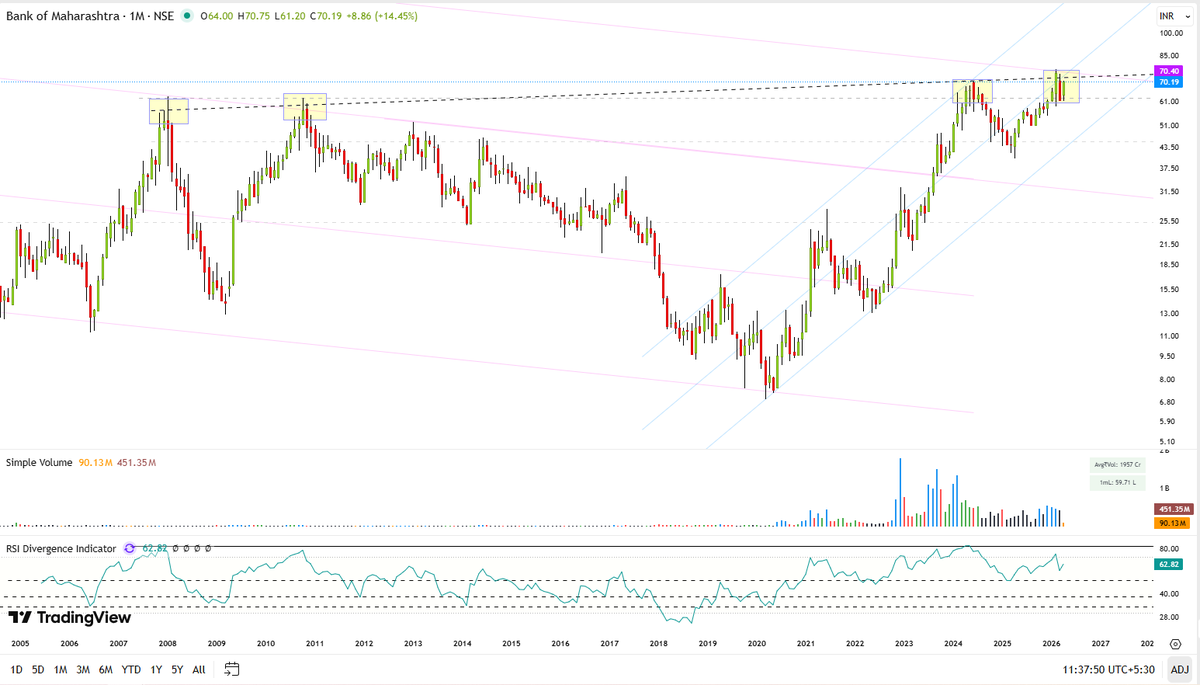
Task: Select the 6M time range
Action: click(x=106, y=669)
